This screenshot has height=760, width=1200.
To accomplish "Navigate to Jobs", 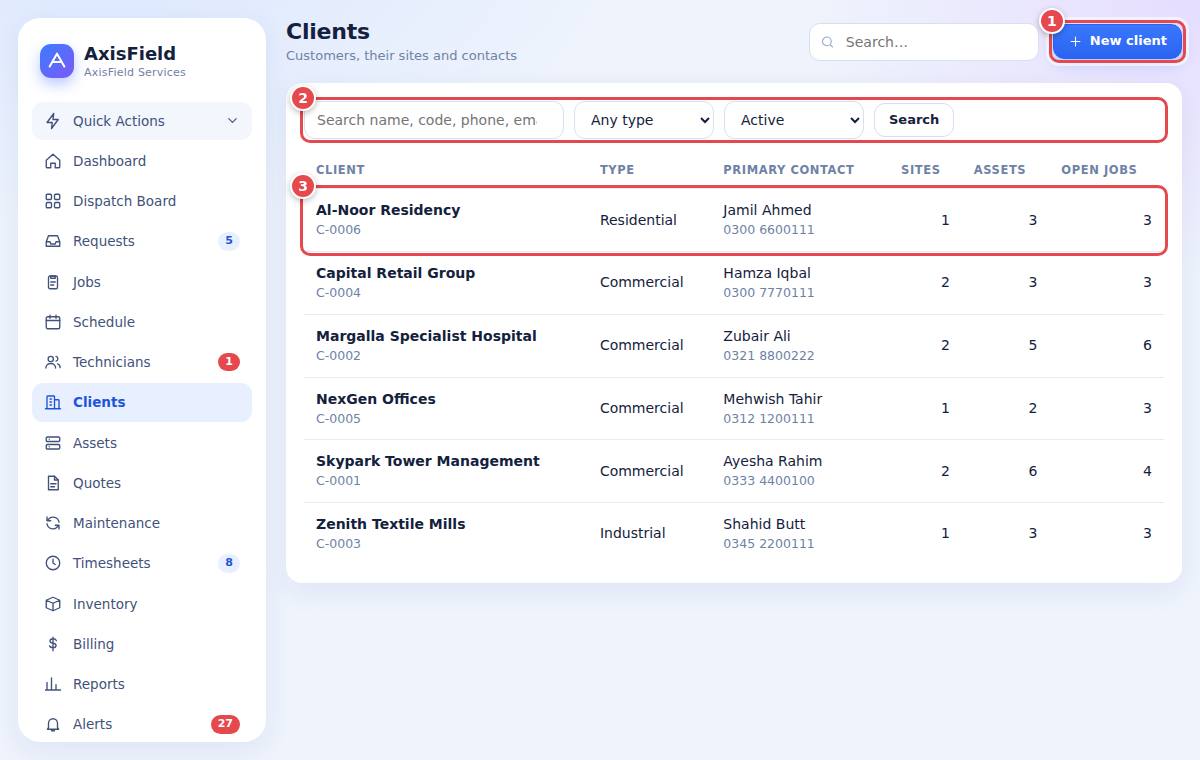I will (x=142, y=282).
